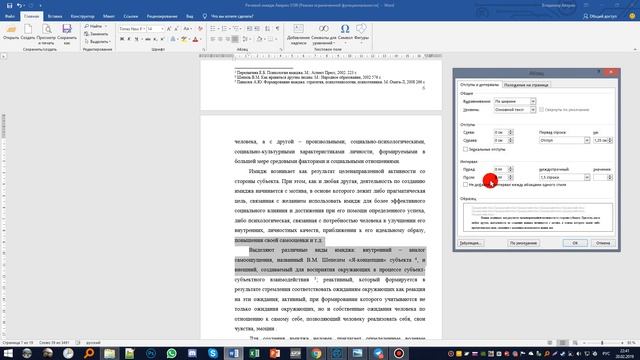
Task: Adjust the spacing value (значение) spinner
Action: tap(610, 178)
